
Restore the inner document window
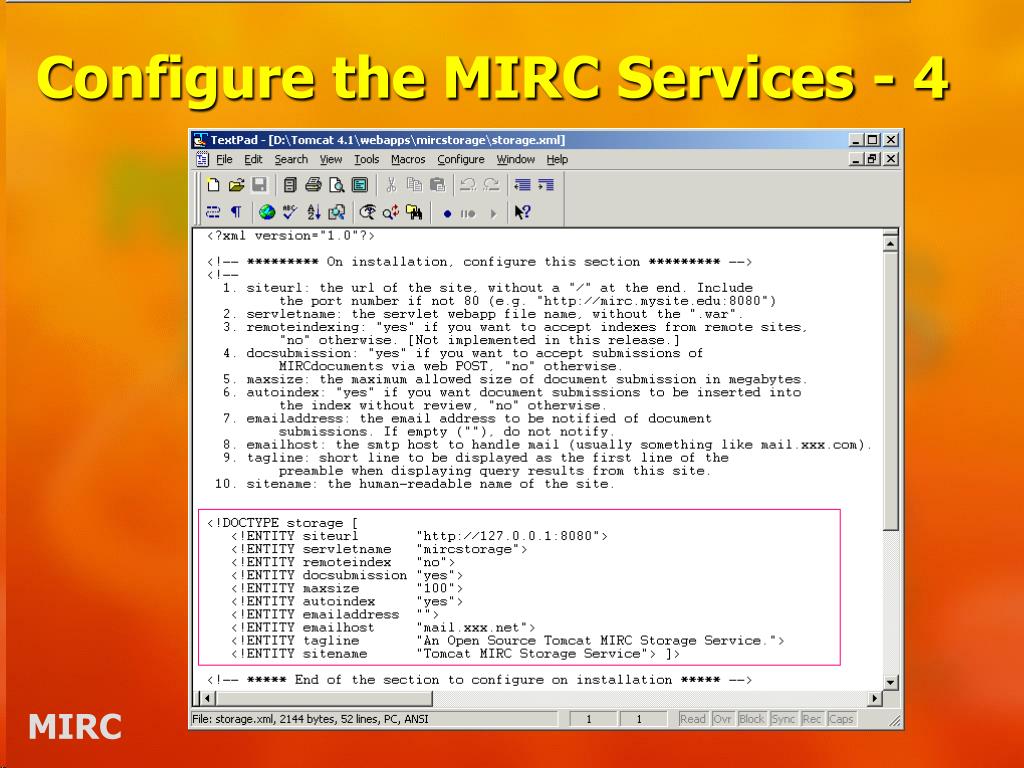(872, 159)
